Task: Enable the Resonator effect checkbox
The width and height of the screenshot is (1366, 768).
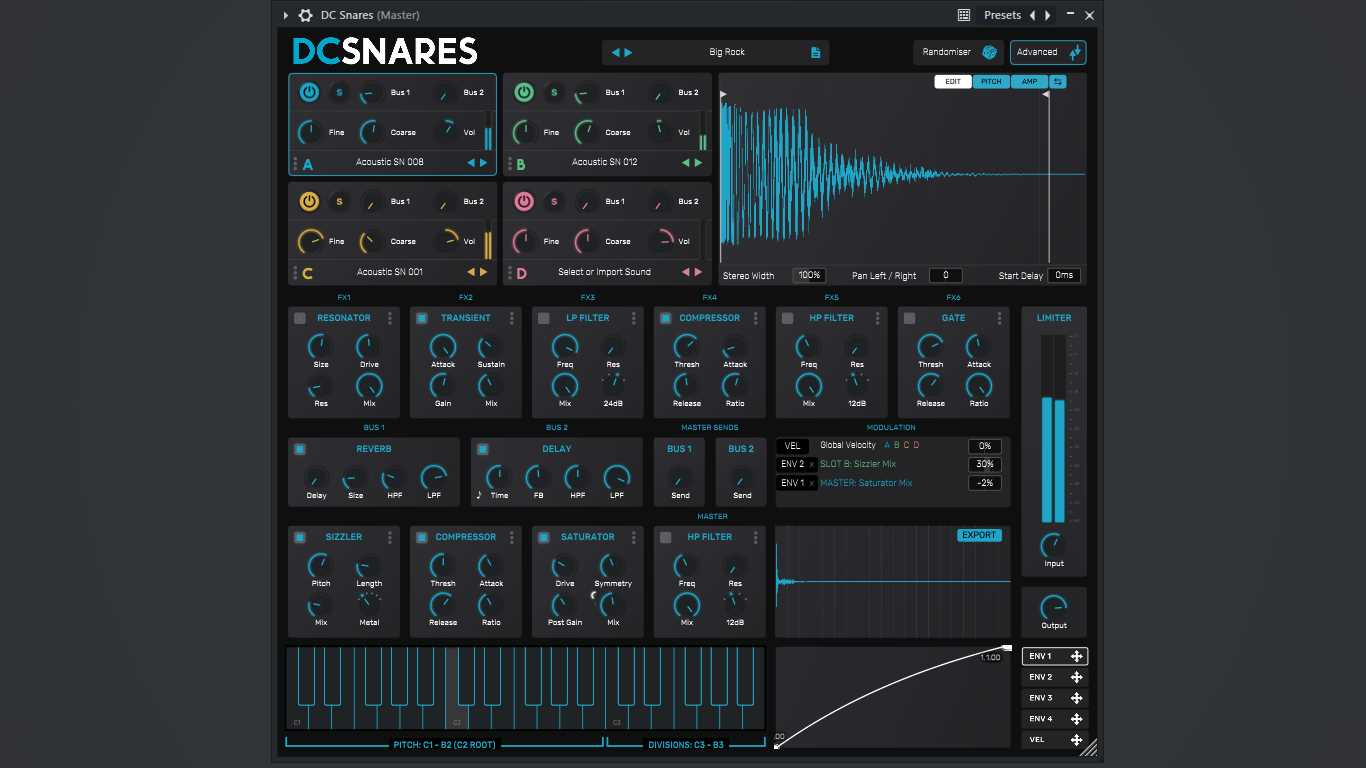Action: pos(300,318)
